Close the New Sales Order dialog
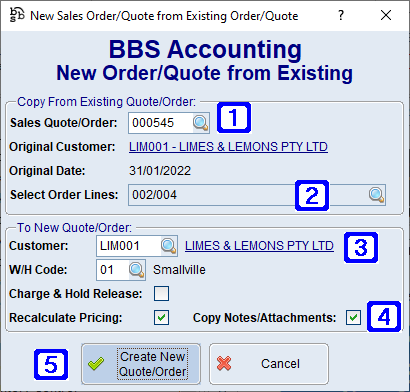 coord(386,15)
